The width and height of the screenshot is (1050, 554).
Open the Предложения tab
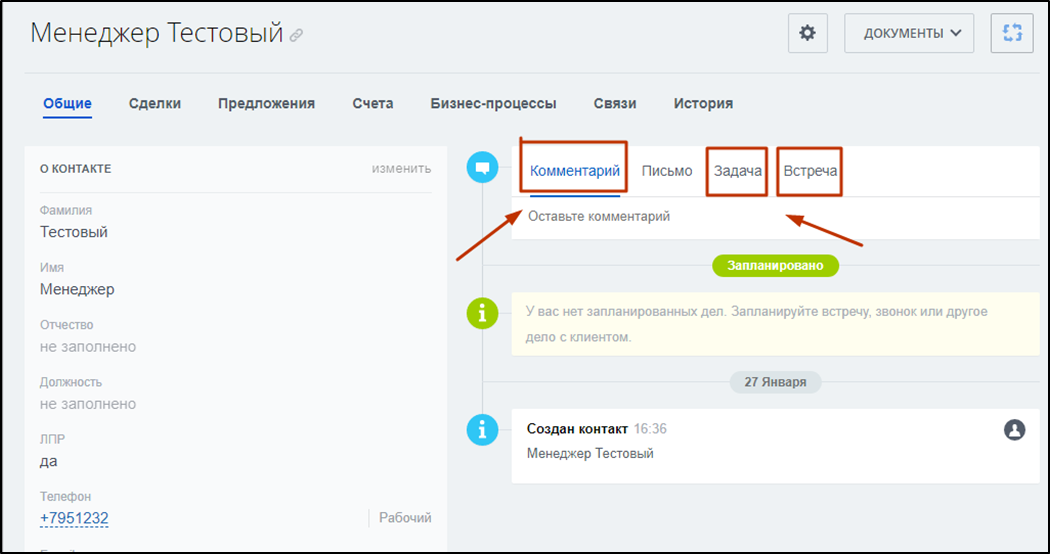tap(266, 103)
